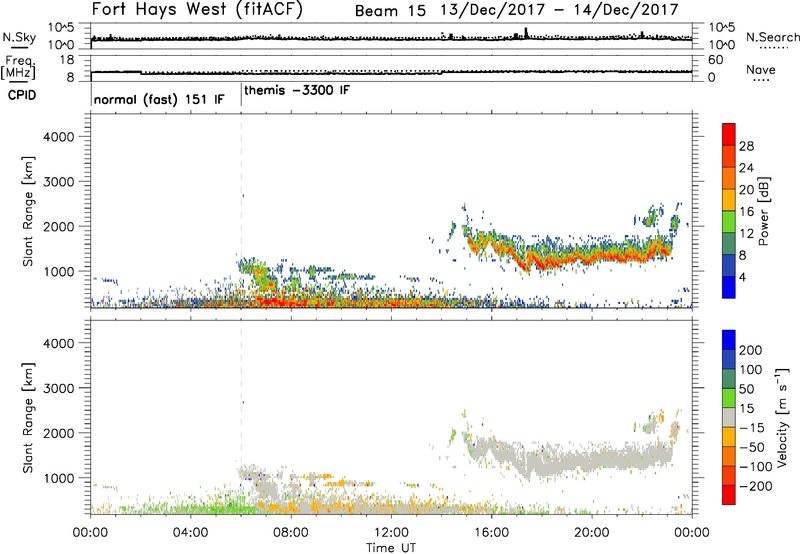Click the light green segment of Velocity color bar
Screen dimensions: 800x554
[x=729, y=398]
